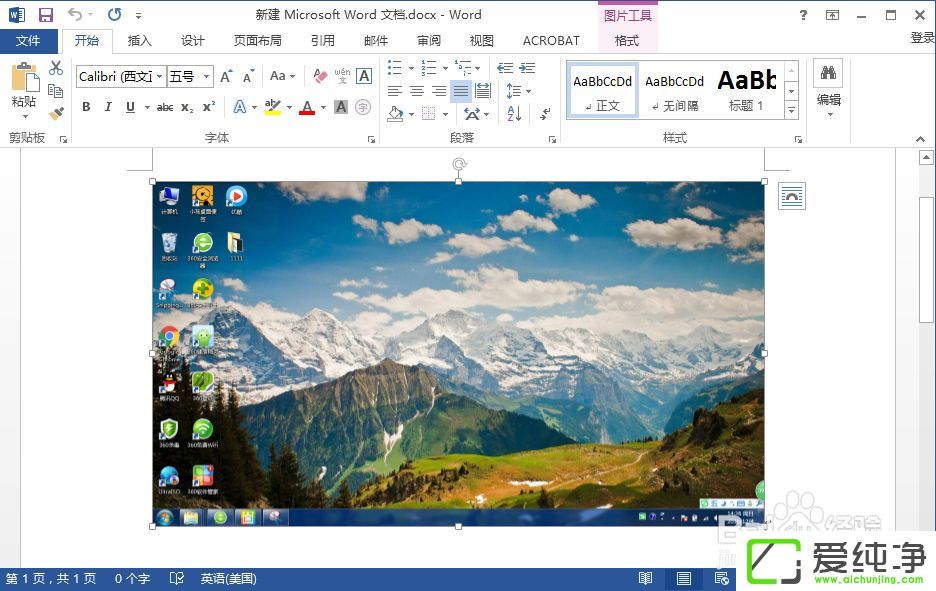Toggle bold formatting
The height and width of the screenshot is (591, 936).
coord(86,106)
